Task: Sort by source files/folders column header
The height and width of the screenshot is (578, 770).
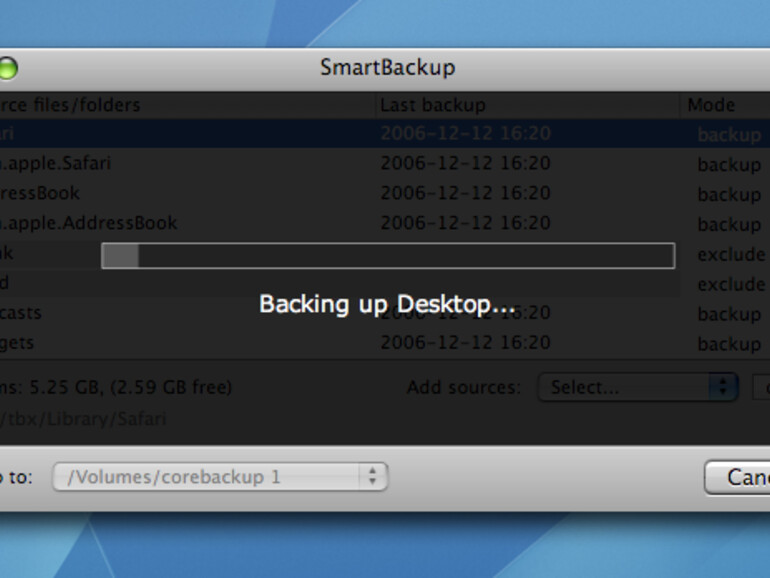Action: pyautogui.click(x=188, y=105)
